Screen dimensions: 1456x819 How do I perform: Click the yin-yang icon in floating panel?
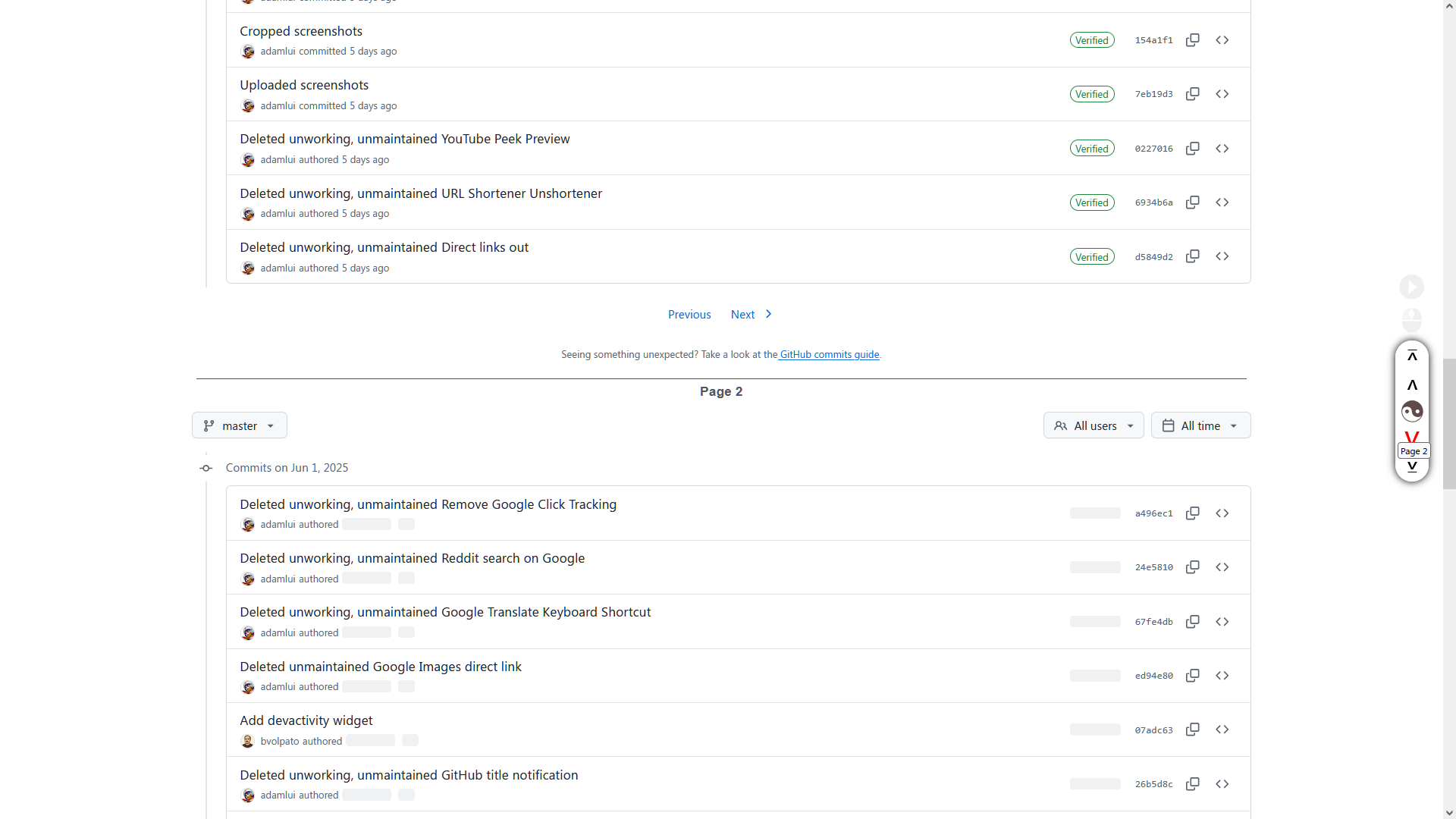tap(1412, 412)
